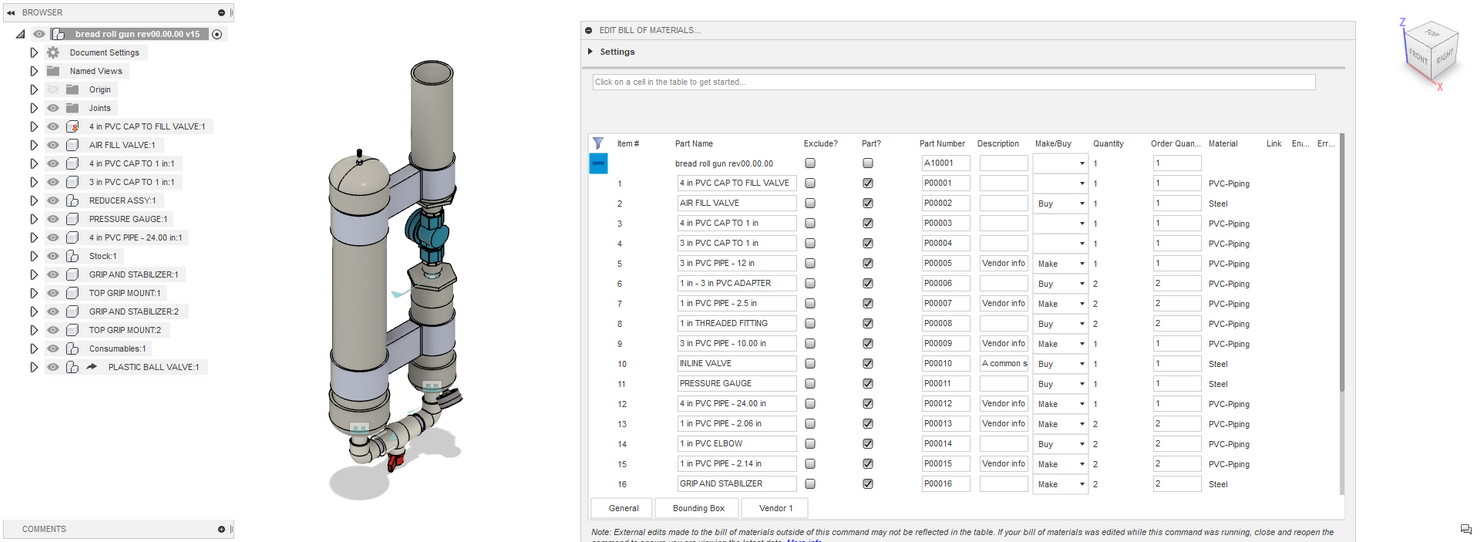The height and width of the screenshot is (542, 1480).
Task: Click the Document Settings gear icon
Action: 53,52
